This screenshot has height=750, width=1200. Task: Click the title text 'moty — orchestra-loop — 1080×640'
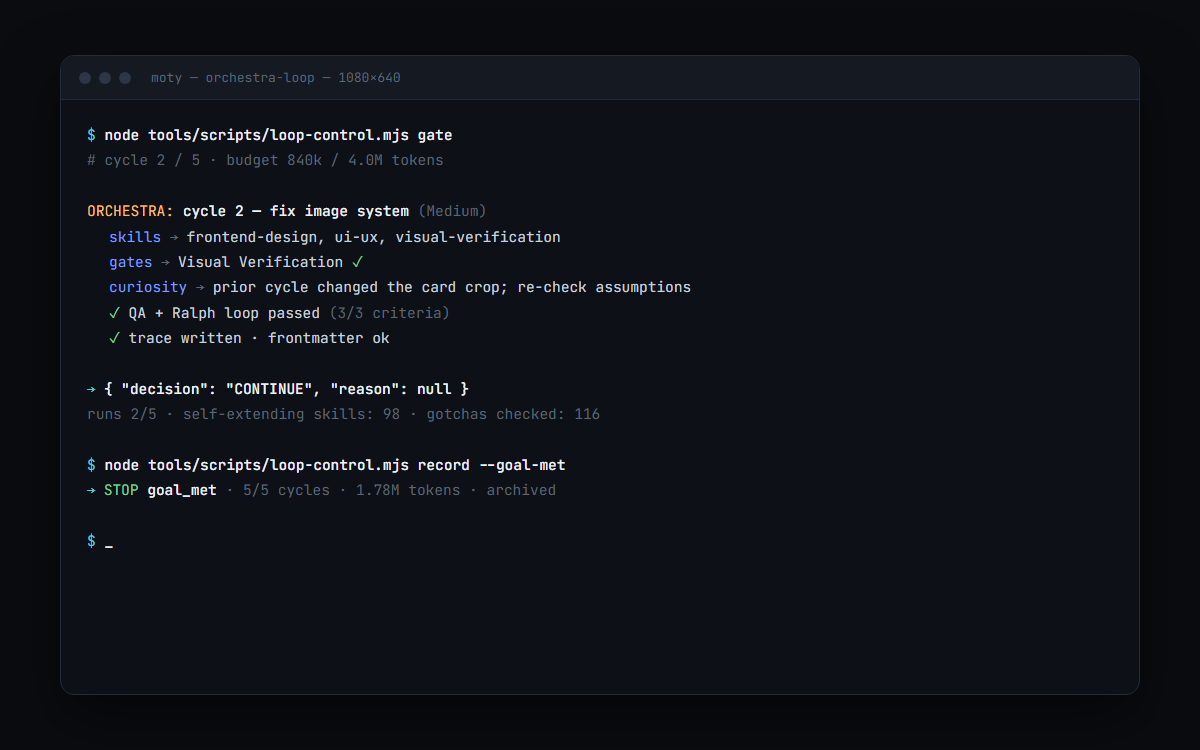click(276, 78)
